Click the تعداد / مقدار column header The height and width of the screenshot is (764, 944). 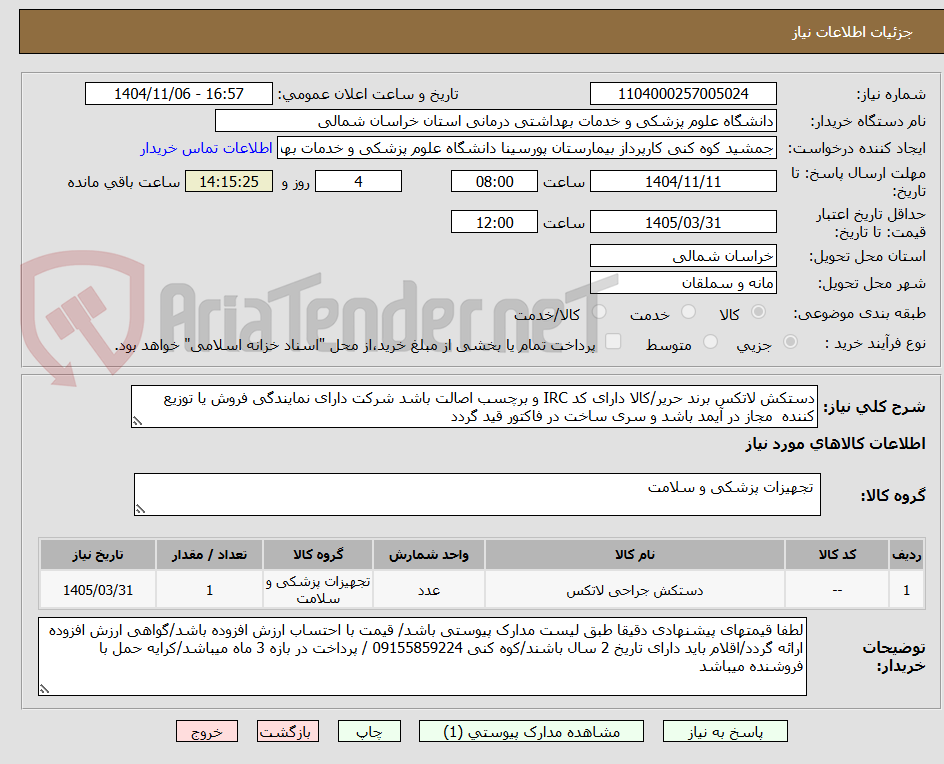[209, 554]
